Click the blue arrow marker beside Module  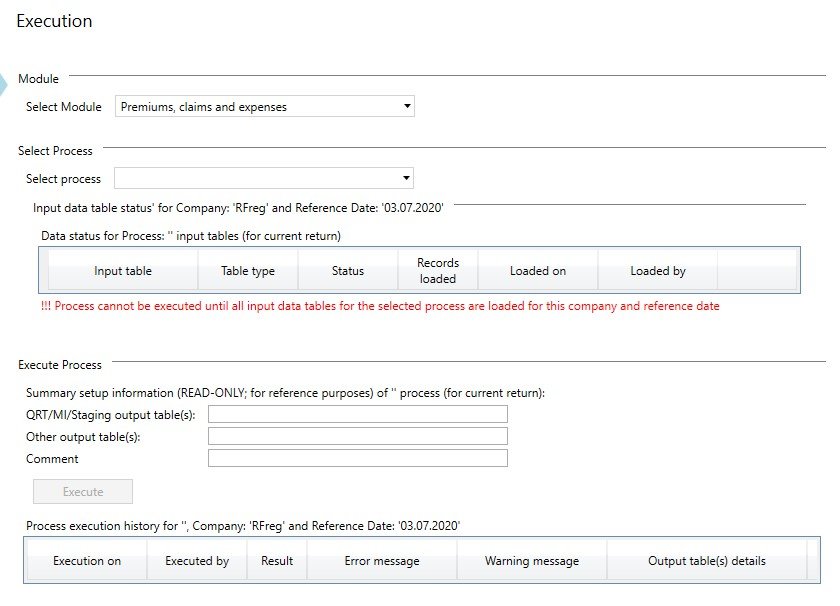6,84
